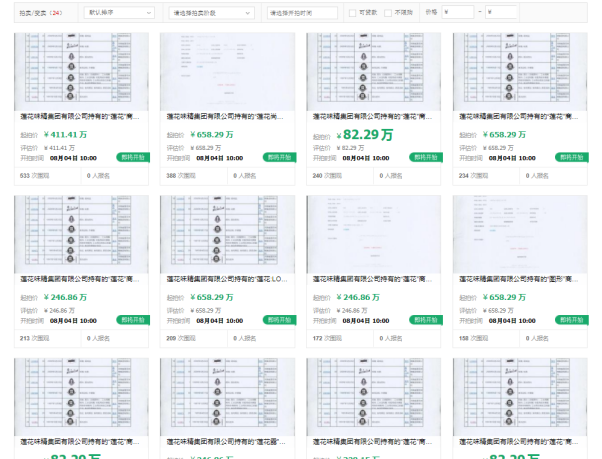Open the 莲花 LO... listing title link
Screen dimensions: 602x459
click(x=227, y=279)
